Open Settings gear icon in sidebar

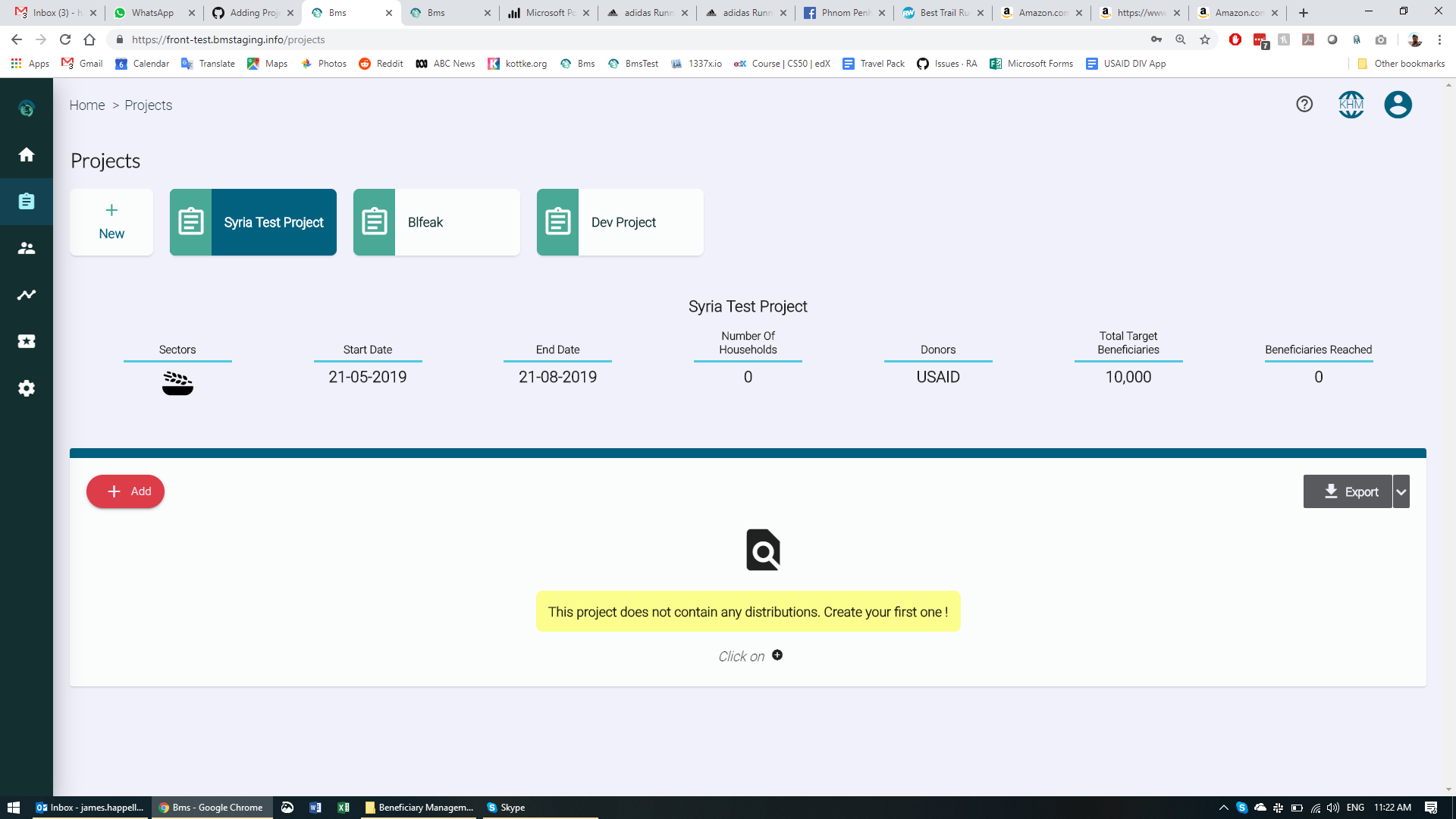coord(27,388)
